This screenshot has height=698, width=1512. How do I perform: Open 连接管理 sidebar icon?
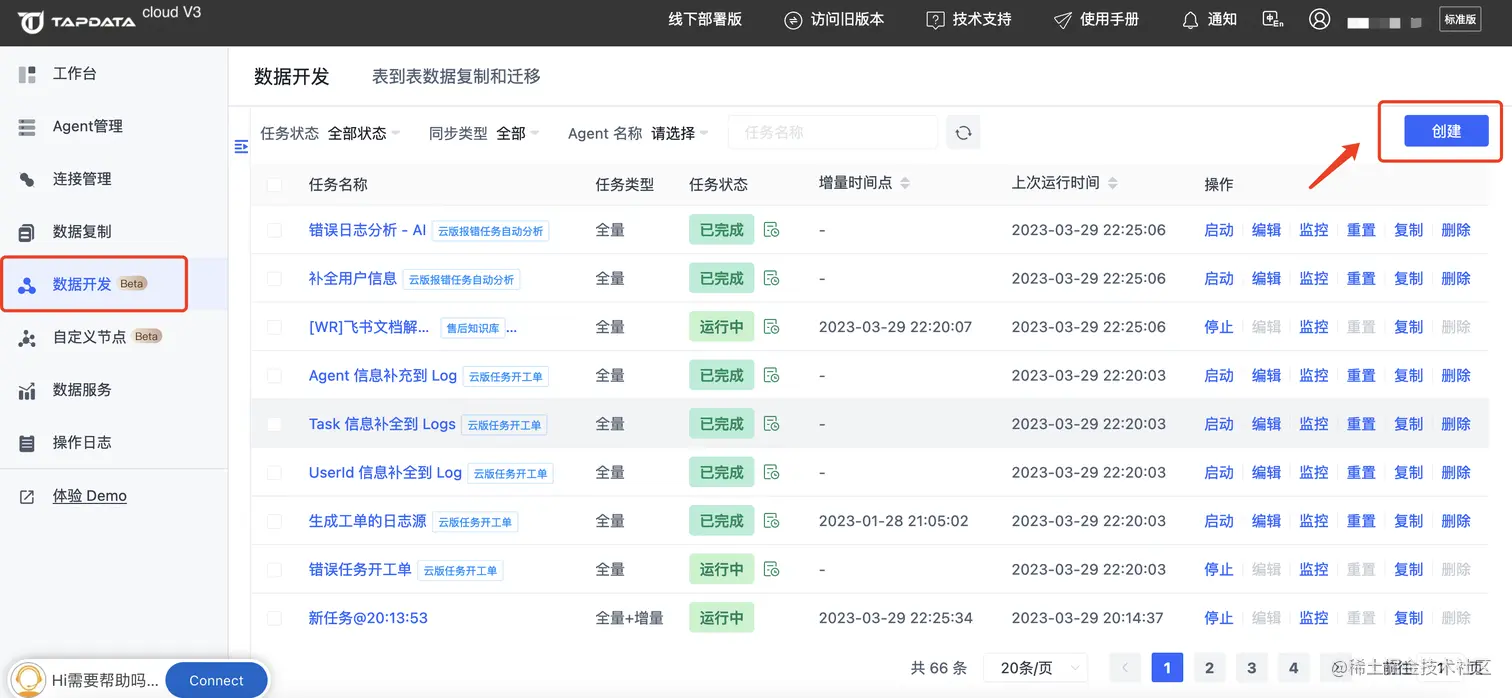27,180
